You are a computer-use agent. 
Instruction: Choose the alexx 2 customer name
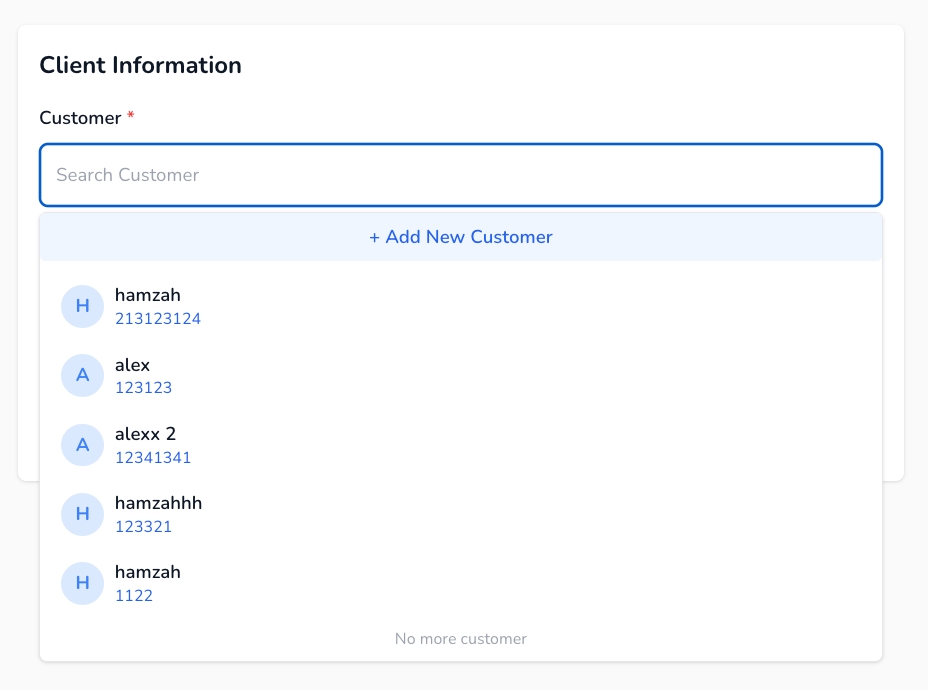145,434
